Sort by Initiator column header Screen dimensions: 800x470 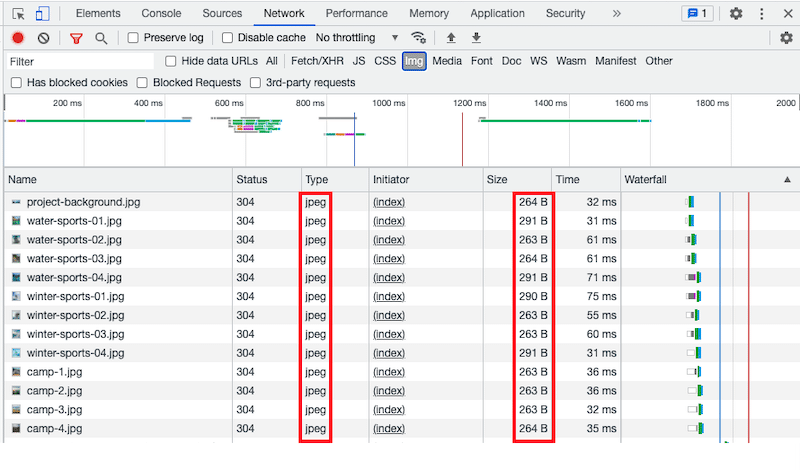coord(426,180)
